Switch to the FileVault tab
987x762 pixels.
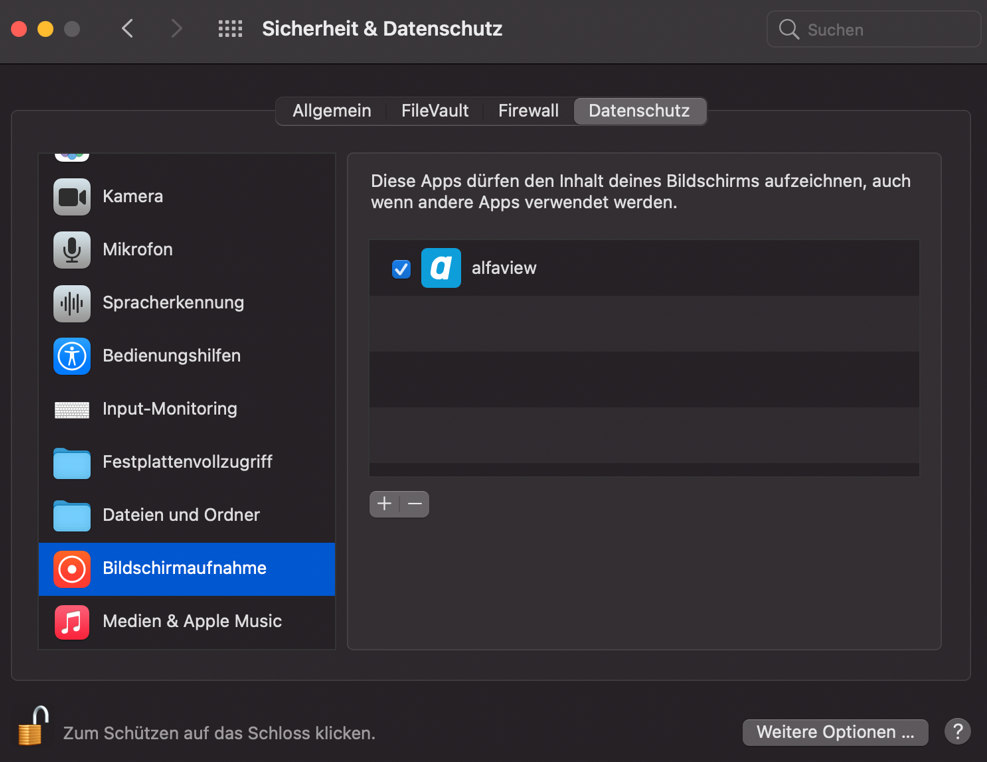434,110
